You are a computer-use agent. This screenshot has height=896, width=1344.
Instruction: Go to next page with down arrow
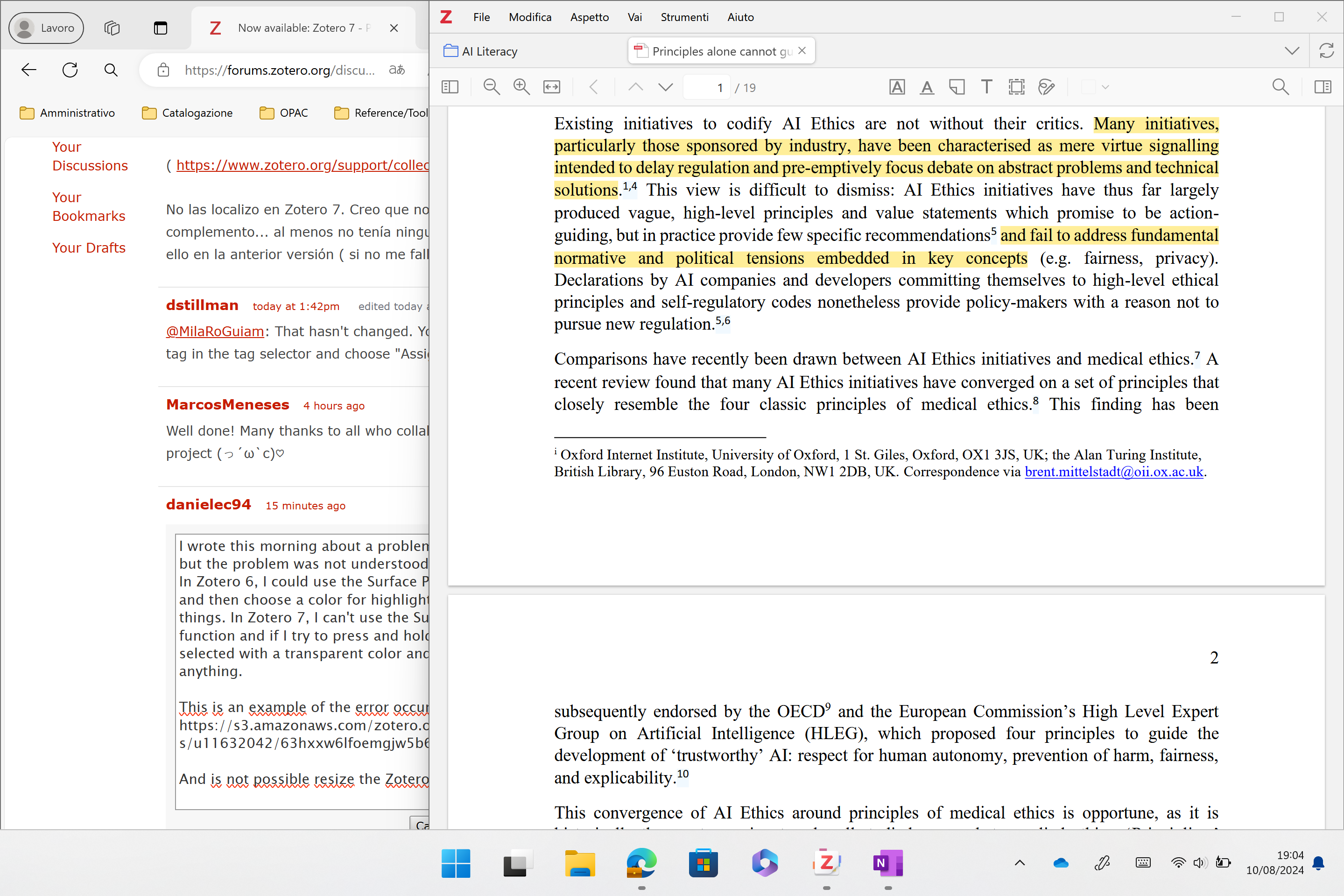click(x=665, y=87)
